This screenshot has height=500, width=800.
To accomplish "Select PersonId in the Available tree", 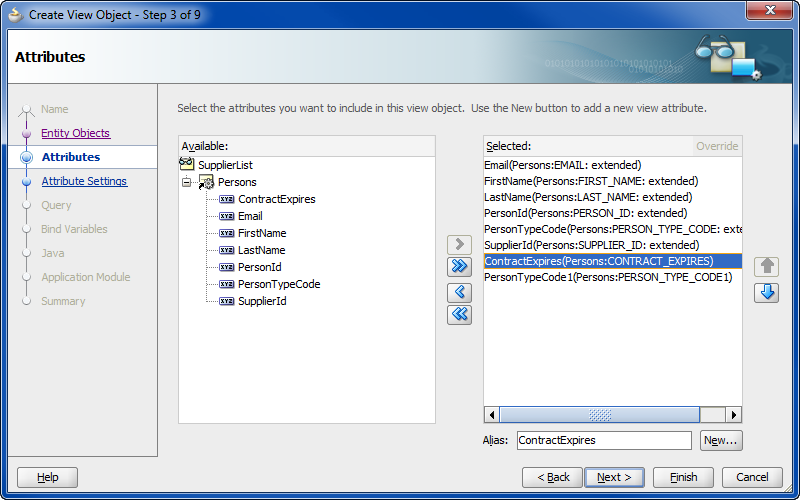I will point(260,267).
